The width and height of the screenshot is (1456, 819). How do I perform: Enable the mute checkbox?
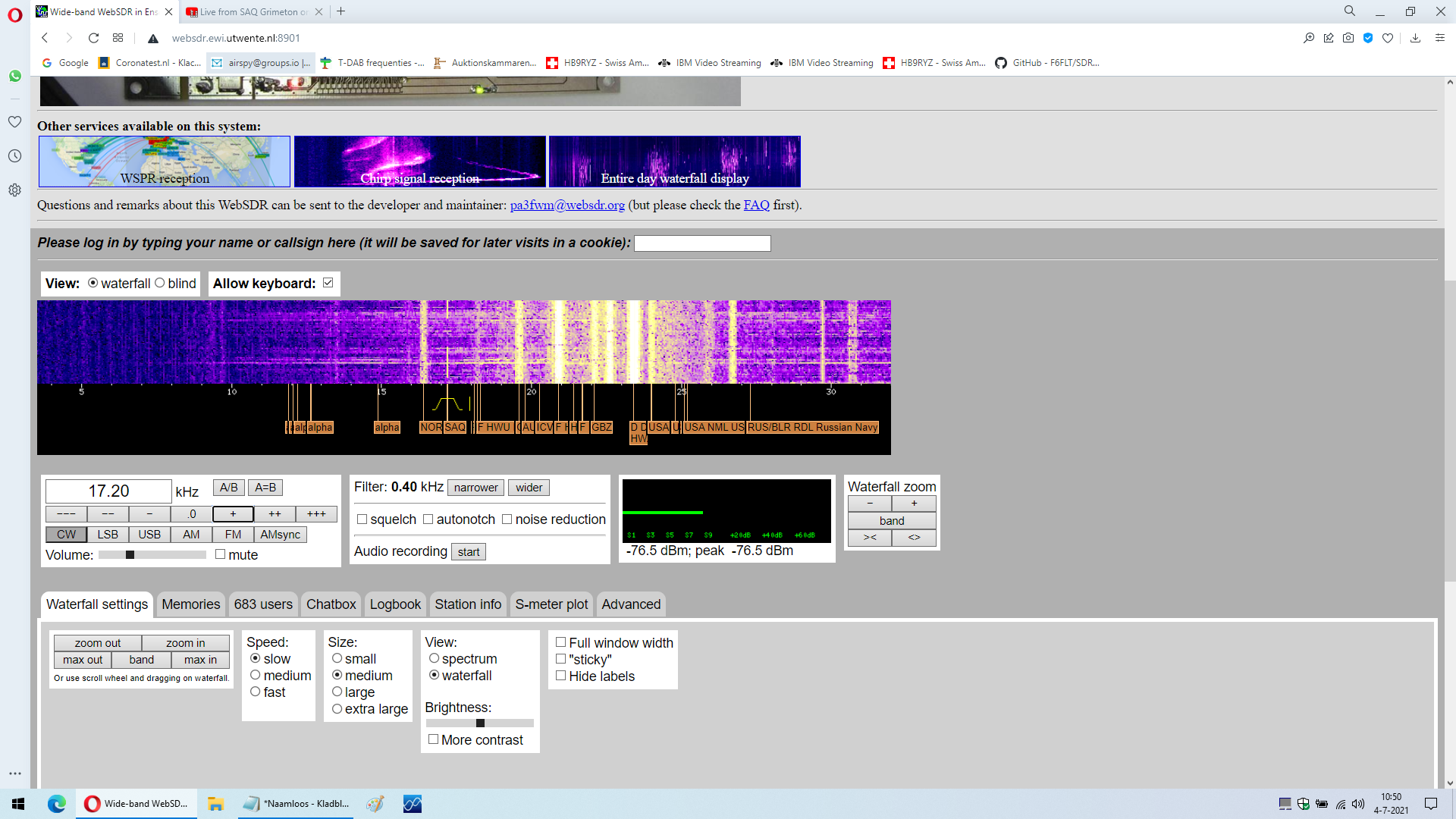click(x=221, y=554)
